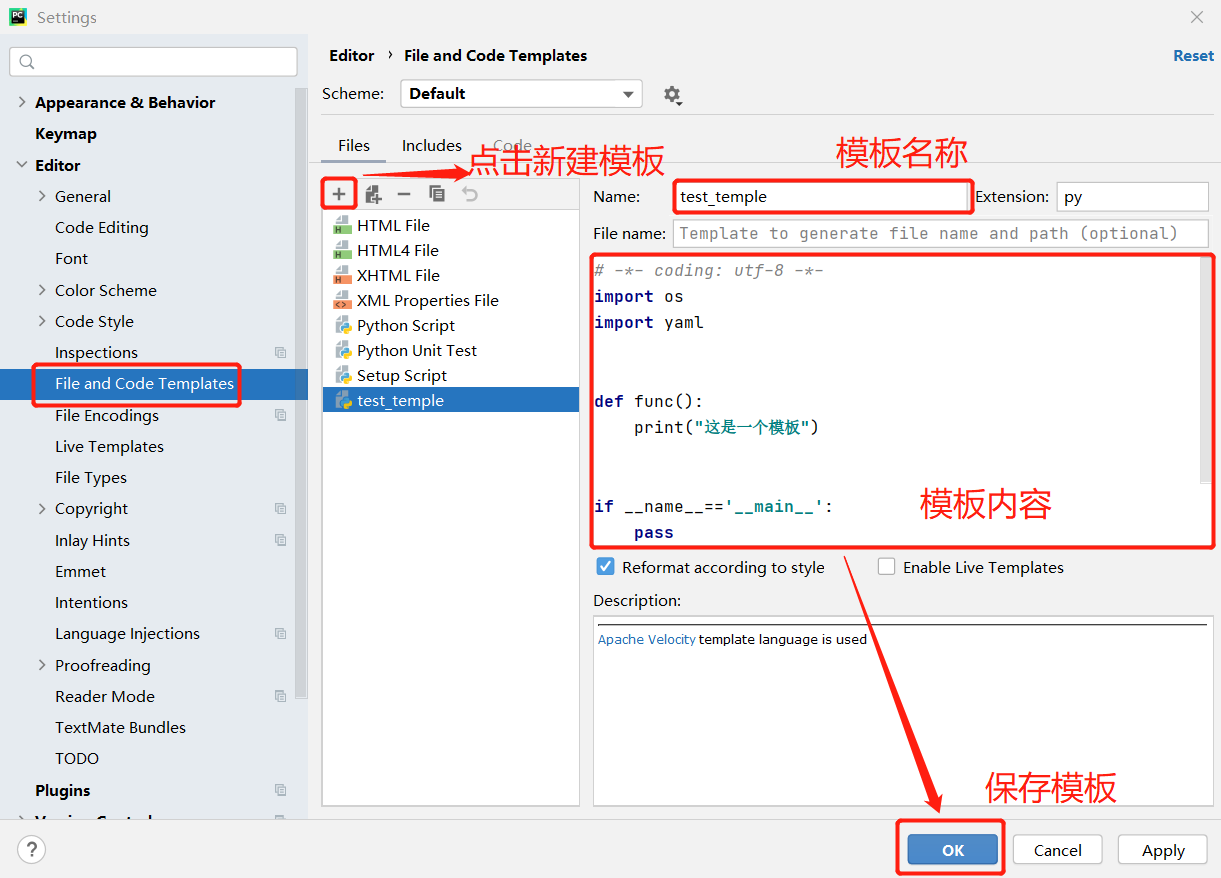Click the Apply button

[1163, 850]
